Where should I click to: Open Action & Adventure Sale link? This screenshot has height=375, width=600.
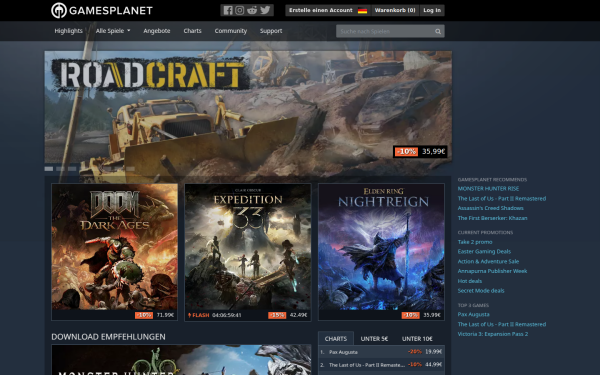pos(488,261)
